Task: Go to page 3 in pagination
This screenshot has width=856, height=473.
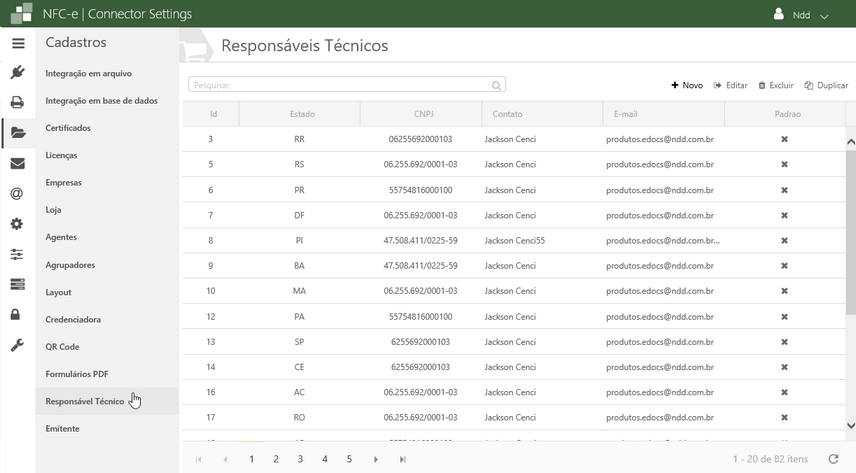Action: click(x=300, y=459)
